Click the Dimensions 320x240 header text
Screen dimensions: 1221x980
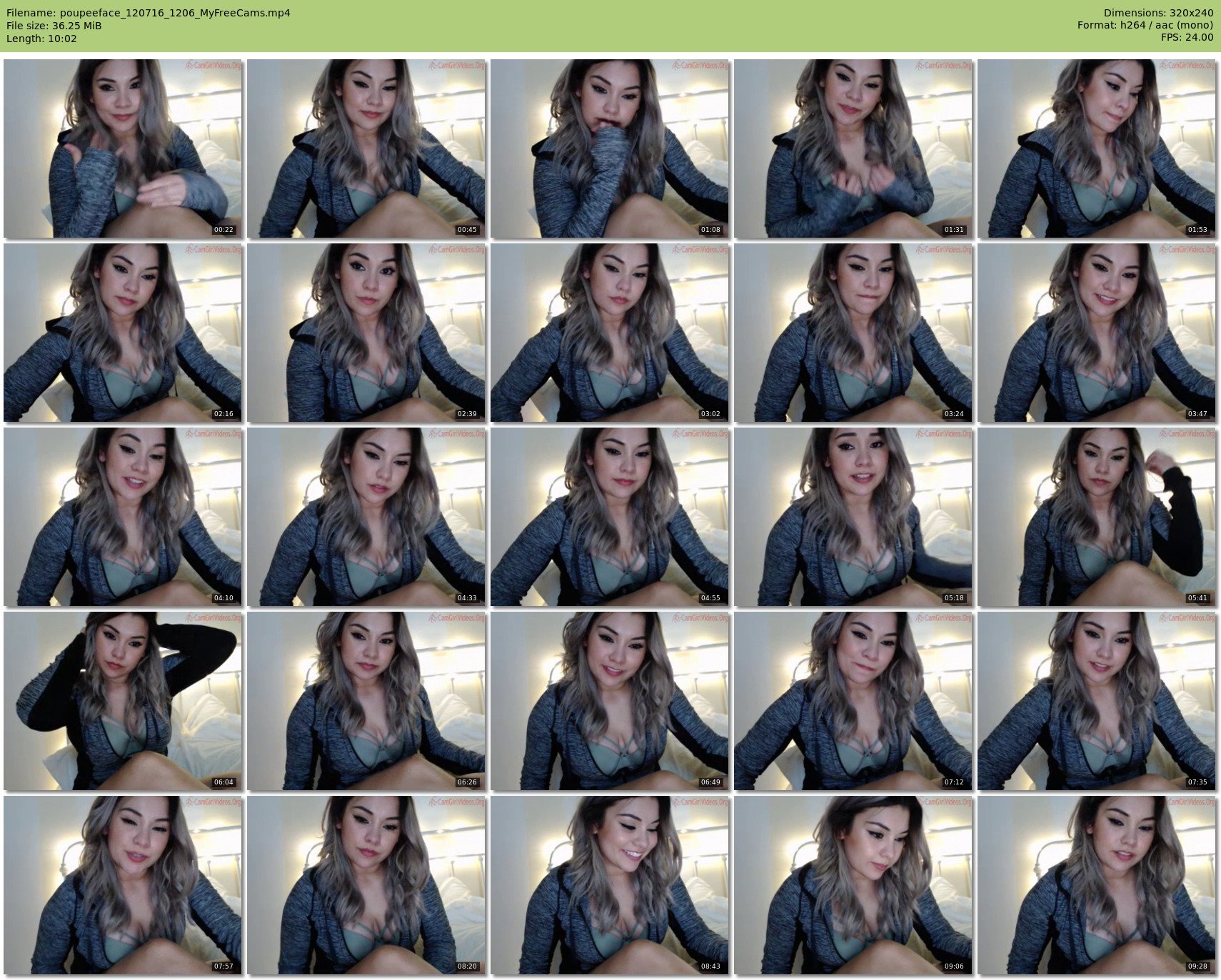pos(1158,13)
